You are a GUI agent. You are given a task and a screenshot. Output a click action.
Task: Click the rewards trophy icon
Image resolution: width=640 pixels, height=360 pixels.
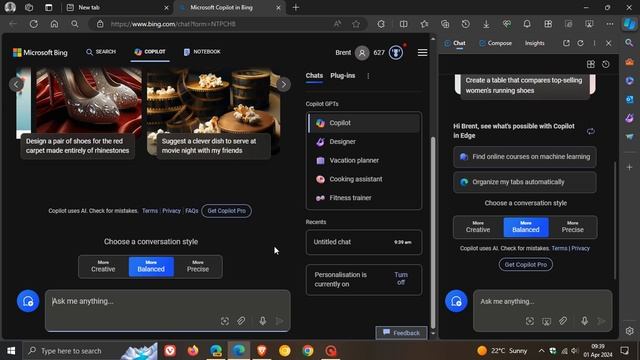[396, 53]
